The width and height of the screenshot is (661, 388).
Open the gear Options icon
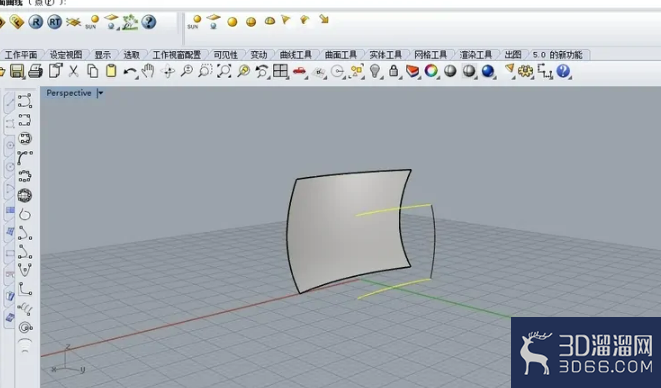(525, 71)
